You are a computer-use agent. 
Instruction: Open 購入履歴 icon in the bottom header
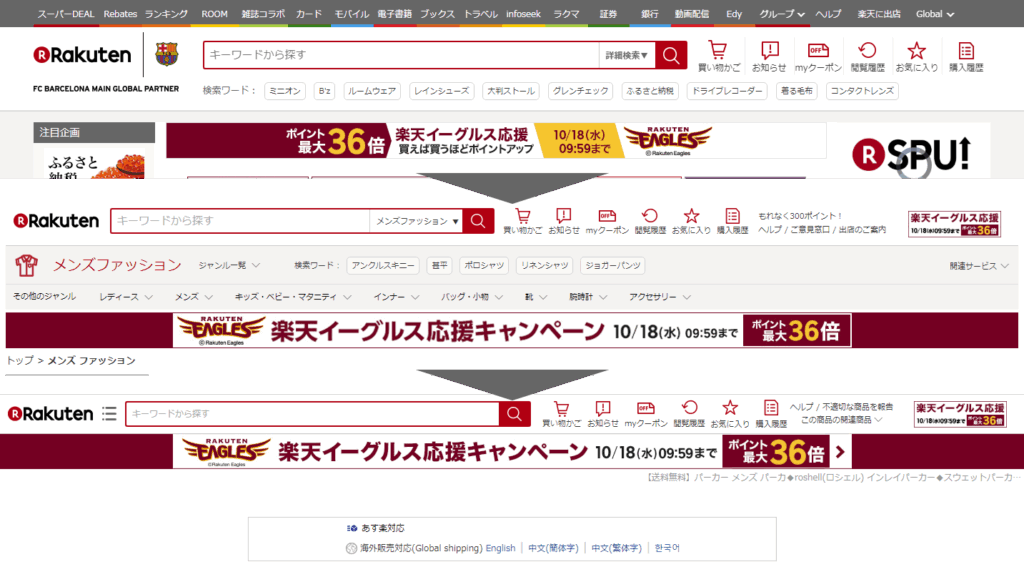(771, 414)
